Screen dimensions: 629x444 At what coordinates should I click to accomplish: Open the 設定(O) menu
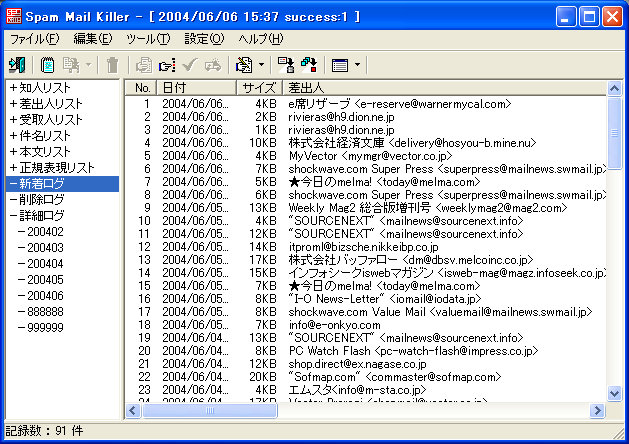204,38
